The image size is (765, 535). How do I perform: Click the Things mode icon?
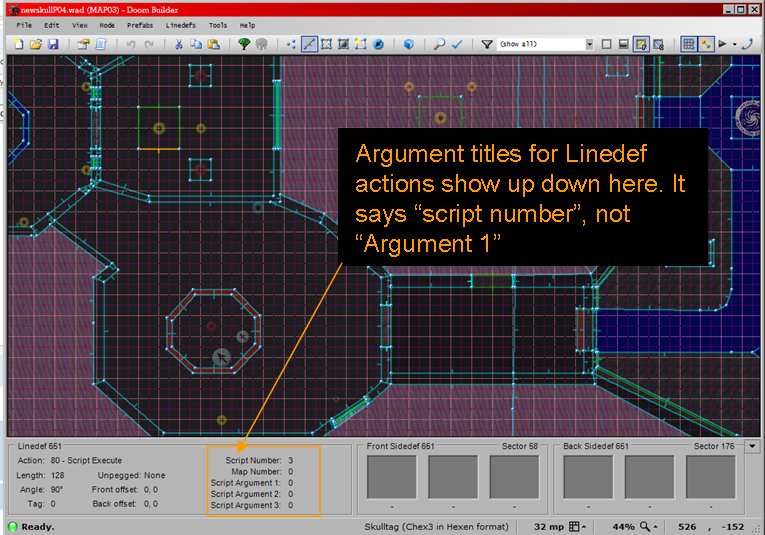tap(360, 44)
